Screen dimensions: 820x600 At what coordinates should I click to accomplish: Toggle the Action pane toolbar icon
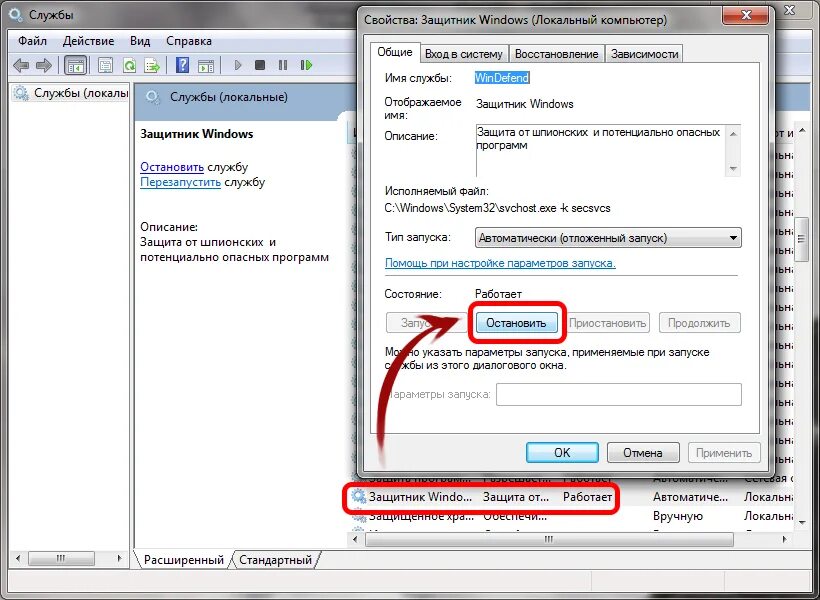(206, 65)
